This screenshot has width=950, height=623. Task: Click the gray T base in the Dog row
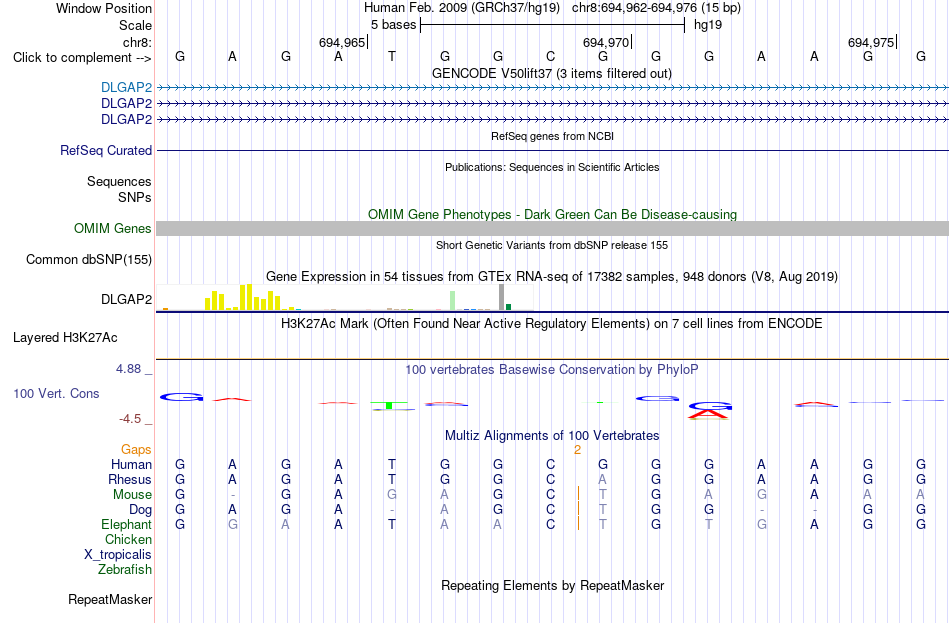[603, 510]
